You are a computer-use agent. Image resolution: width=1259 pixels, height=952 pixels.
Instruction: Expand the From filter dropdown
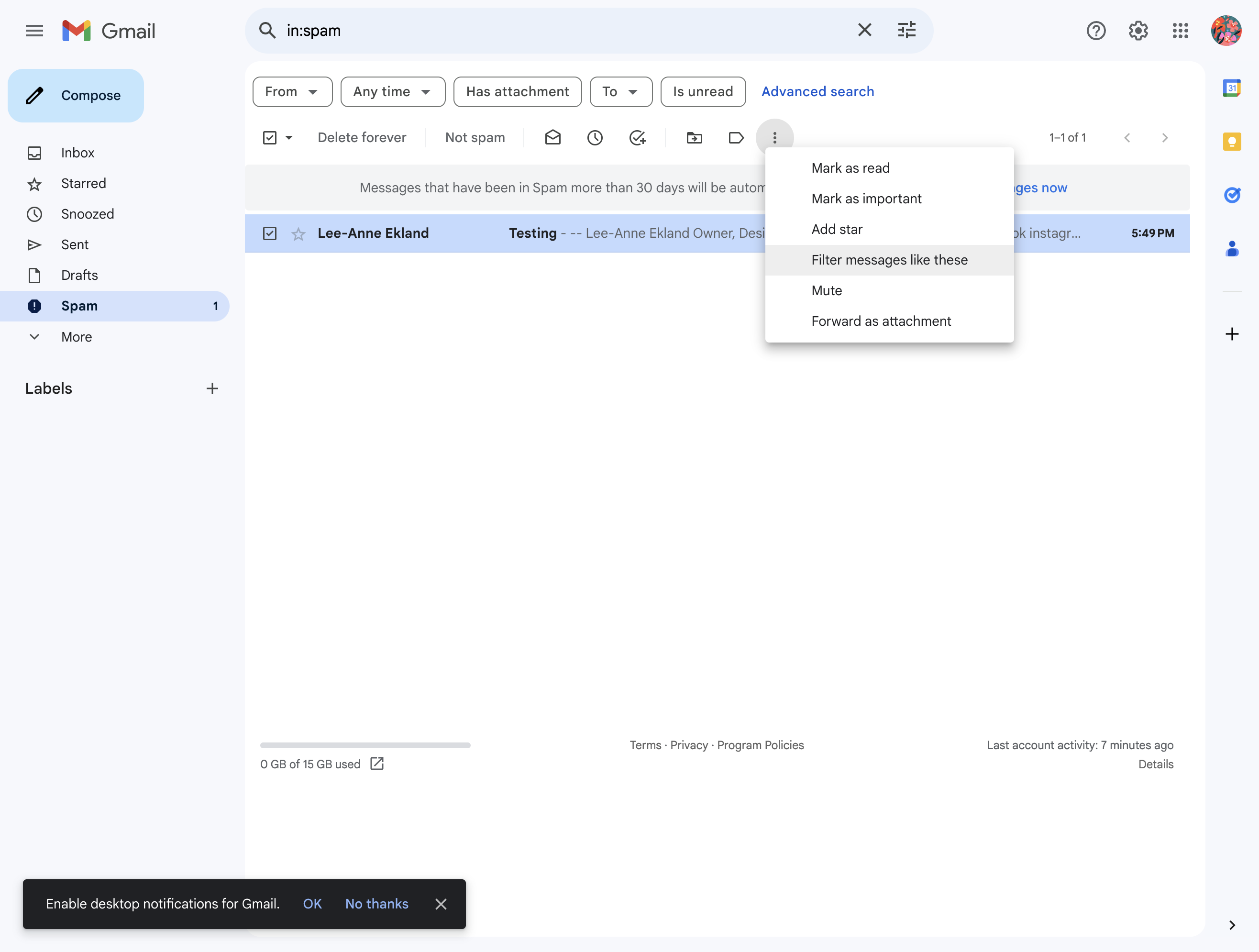pyautogui.click(x=293, y=92)
